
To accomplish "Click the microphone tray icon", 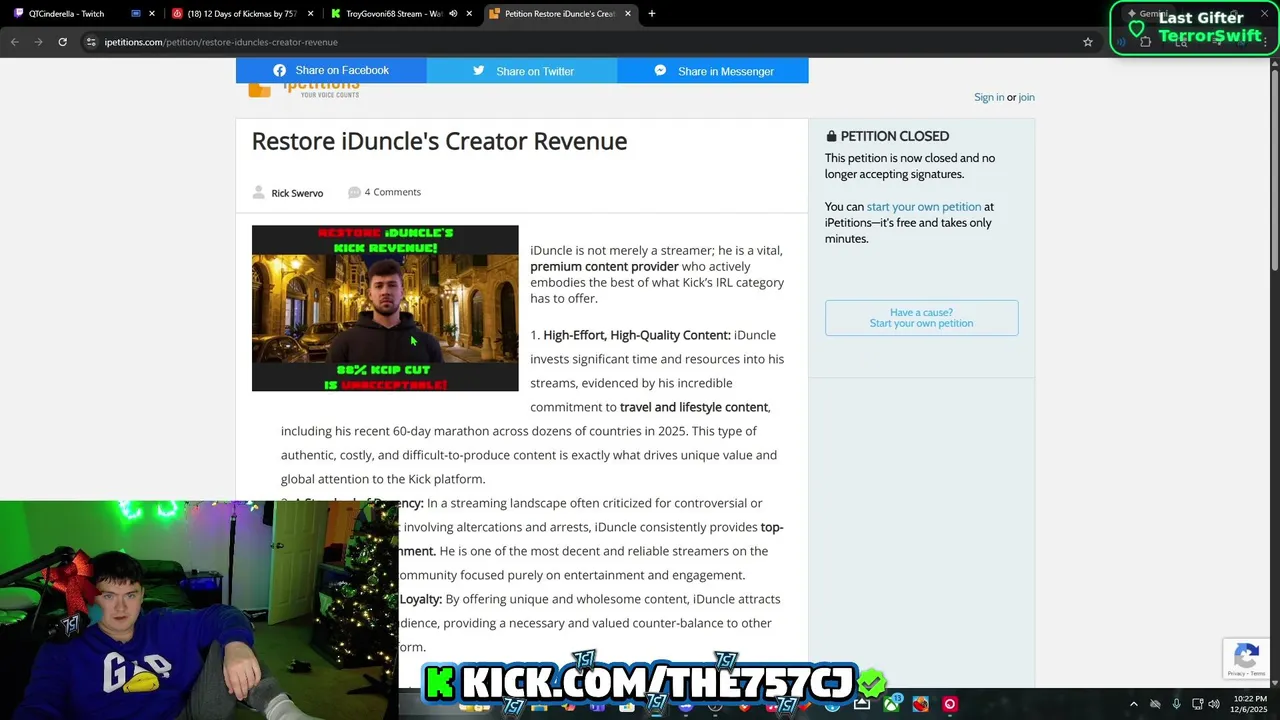I will coord(1176,704).
